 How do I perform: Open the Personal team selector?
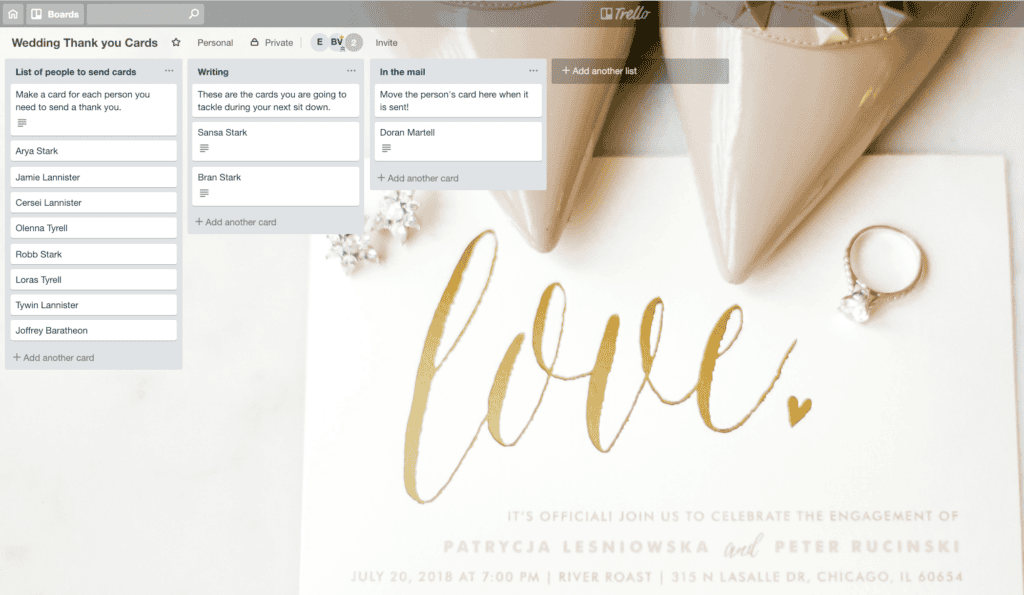coord(215,42)
